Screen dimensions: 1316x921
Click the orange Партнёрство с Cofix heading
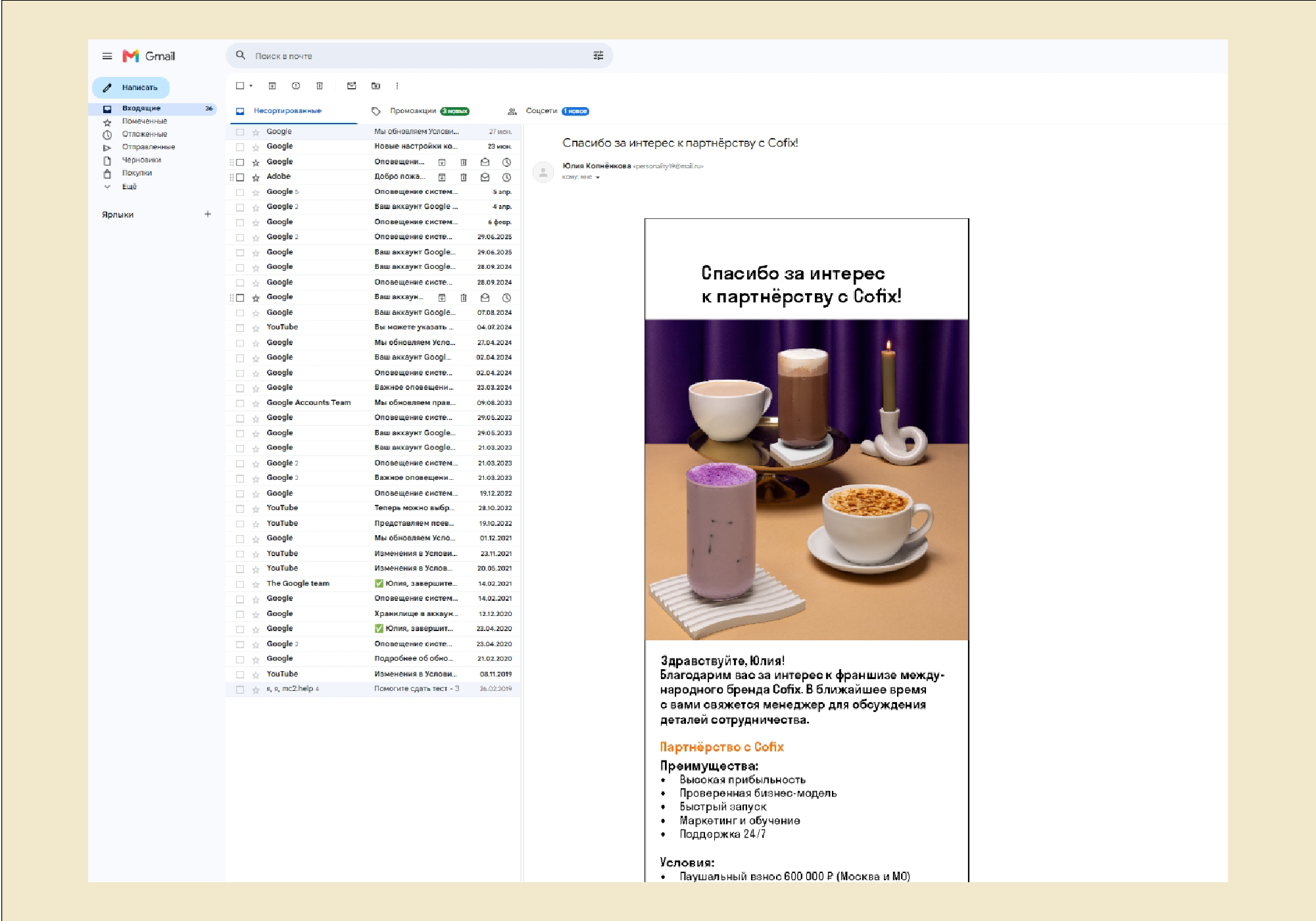(721, 747)
